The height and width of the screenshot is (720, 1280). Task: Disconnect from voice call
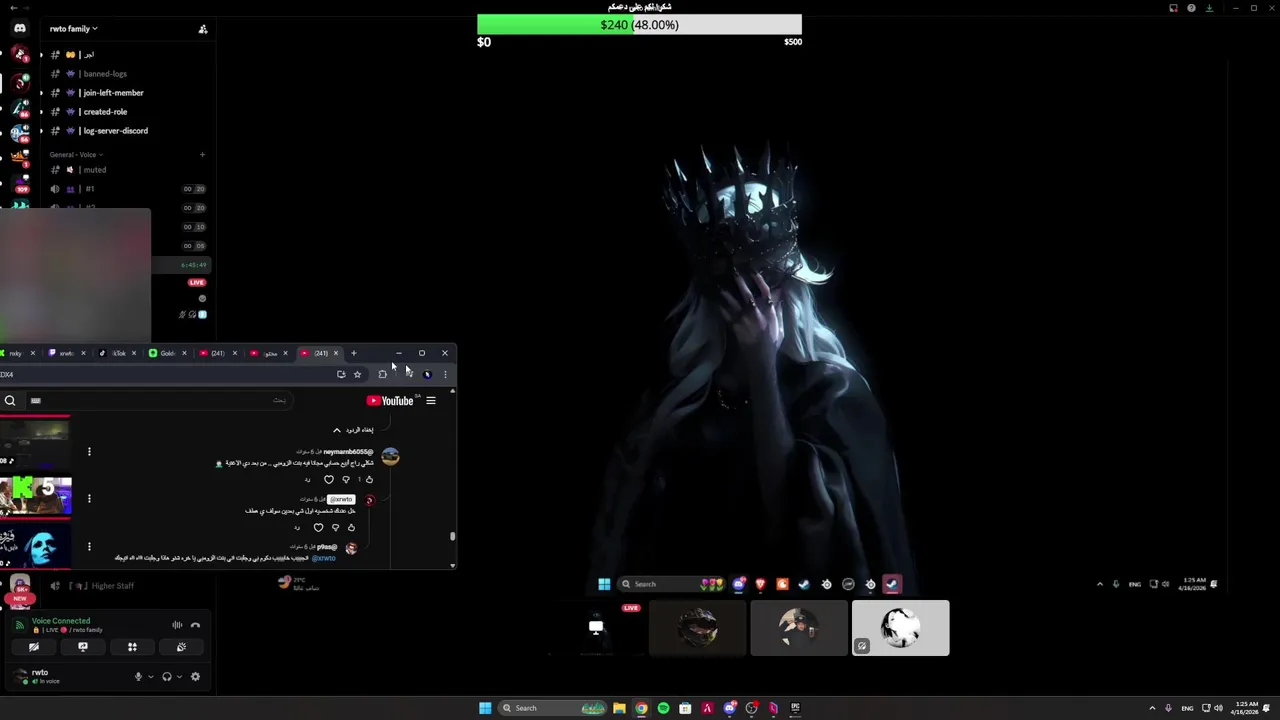point(196,625)
